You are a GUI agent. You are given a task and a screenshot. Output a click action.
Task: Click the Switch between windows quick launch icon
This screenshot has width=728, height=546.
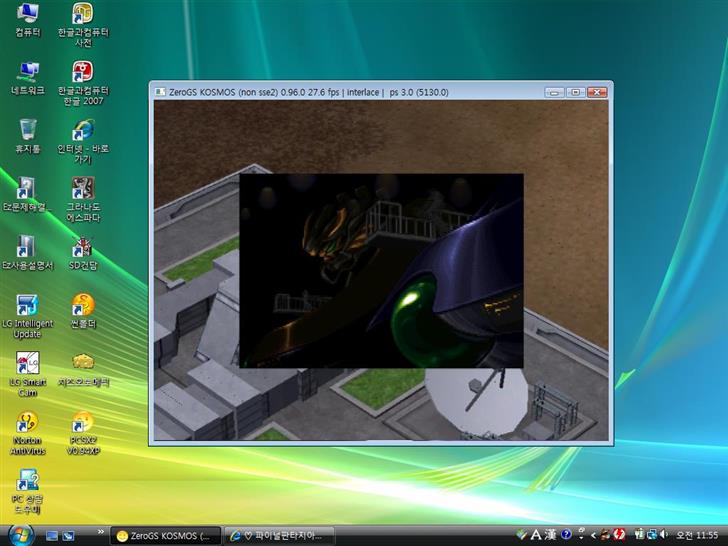point(68,536)
